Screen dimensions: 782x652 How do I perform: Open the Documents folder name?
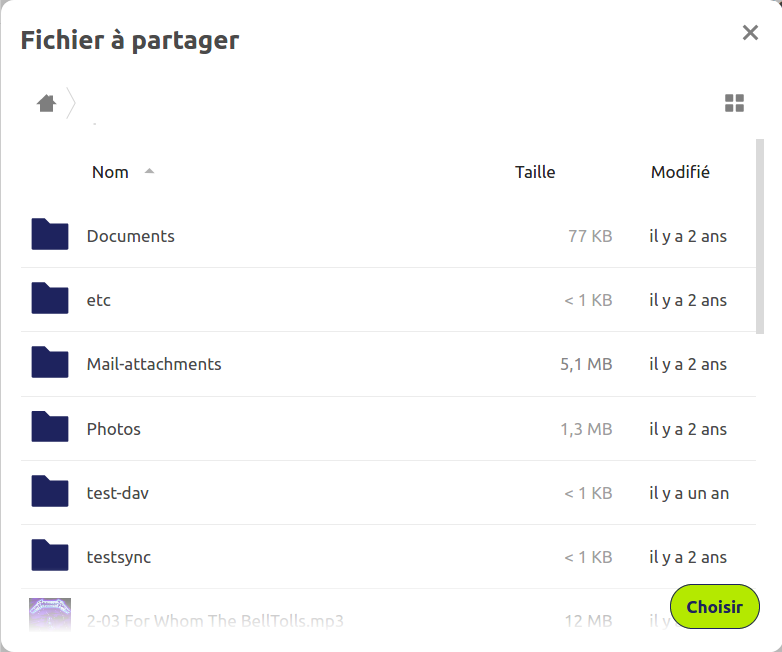coord(131,236)
